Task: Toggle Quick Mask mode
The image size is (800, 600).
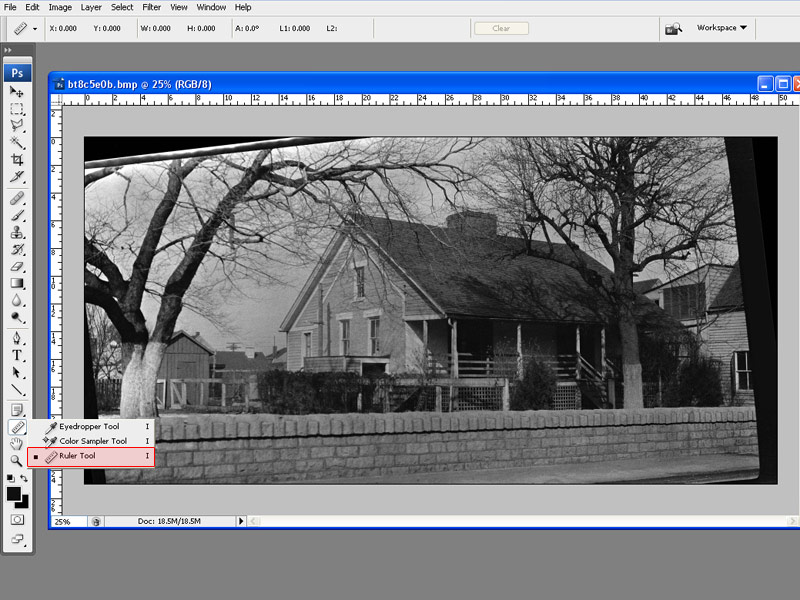Action: pos(17,519)
